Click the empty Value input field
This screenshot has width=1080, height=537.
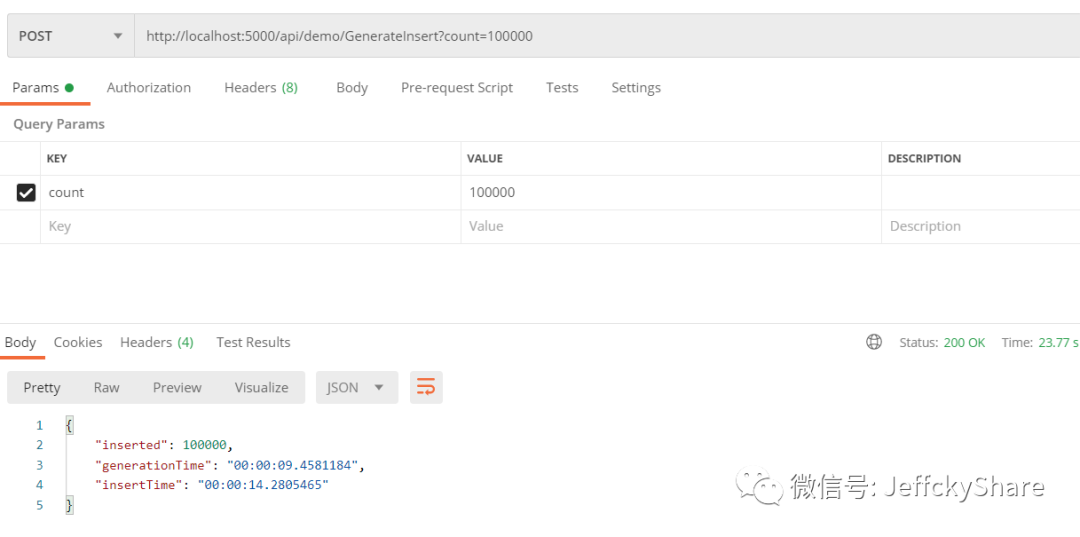pos(671,227)
